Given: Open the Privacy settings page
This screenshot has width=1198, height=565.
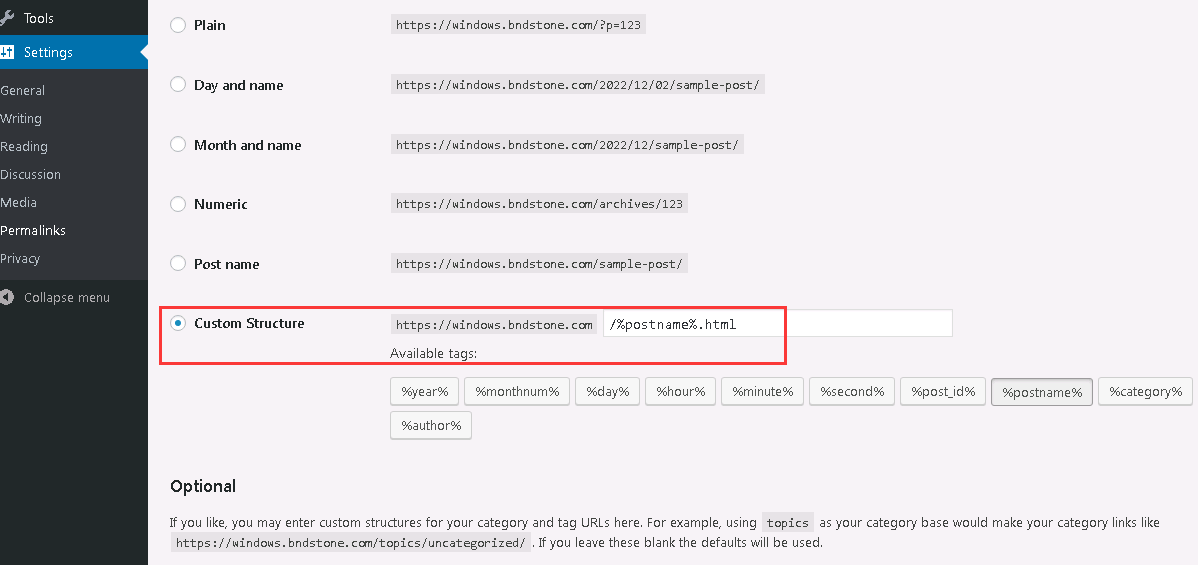Looking at the screenshot, I should [20, 258].
